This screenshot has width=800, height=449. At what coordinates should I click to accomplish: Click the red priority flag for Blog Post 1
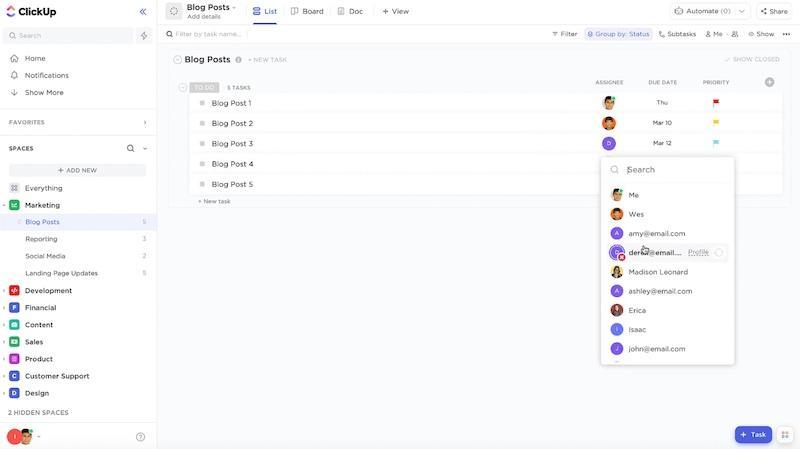pyautogui.click(x=716, y=103)
